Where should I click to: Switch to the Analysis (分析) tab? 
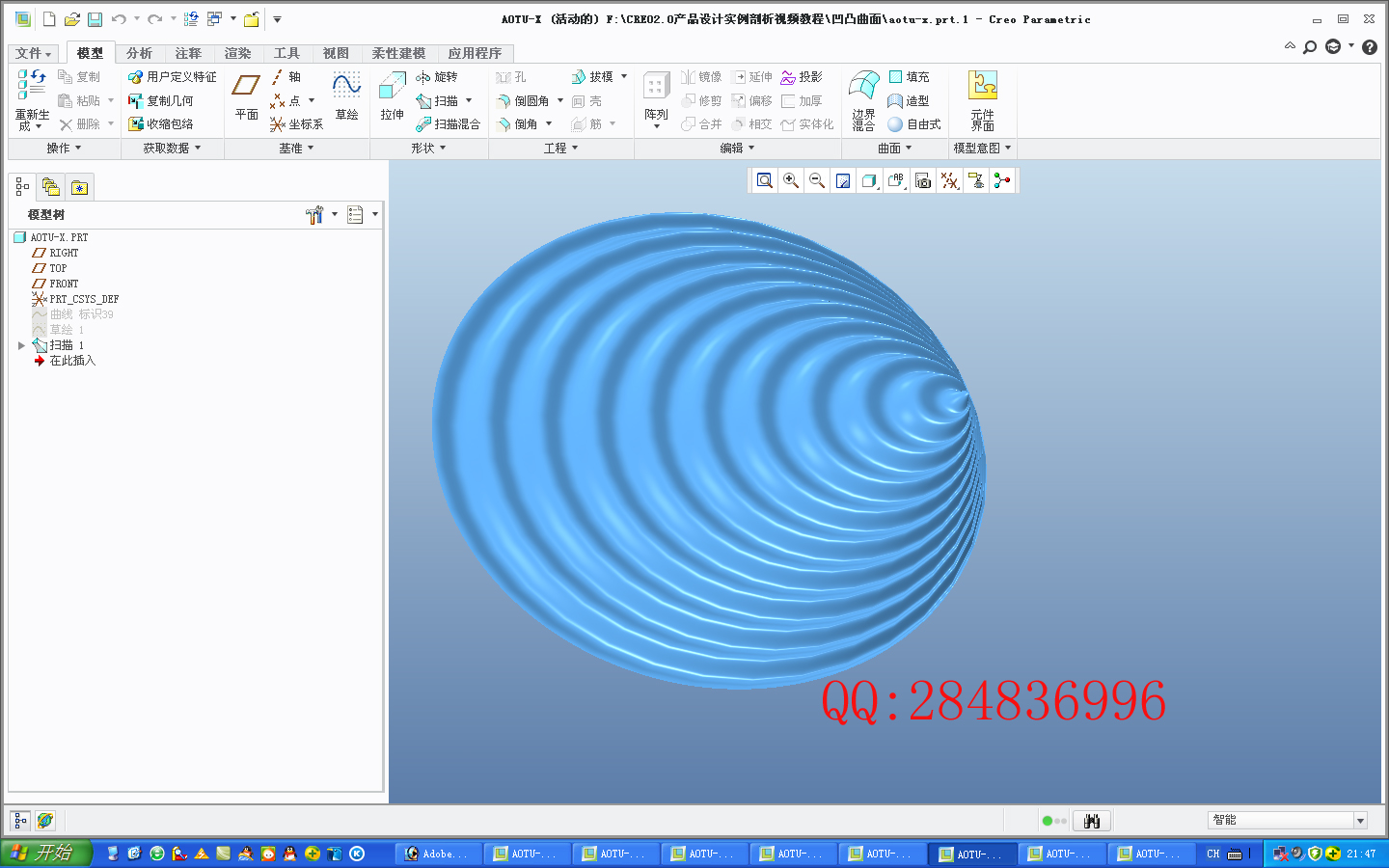pos(139,53)
